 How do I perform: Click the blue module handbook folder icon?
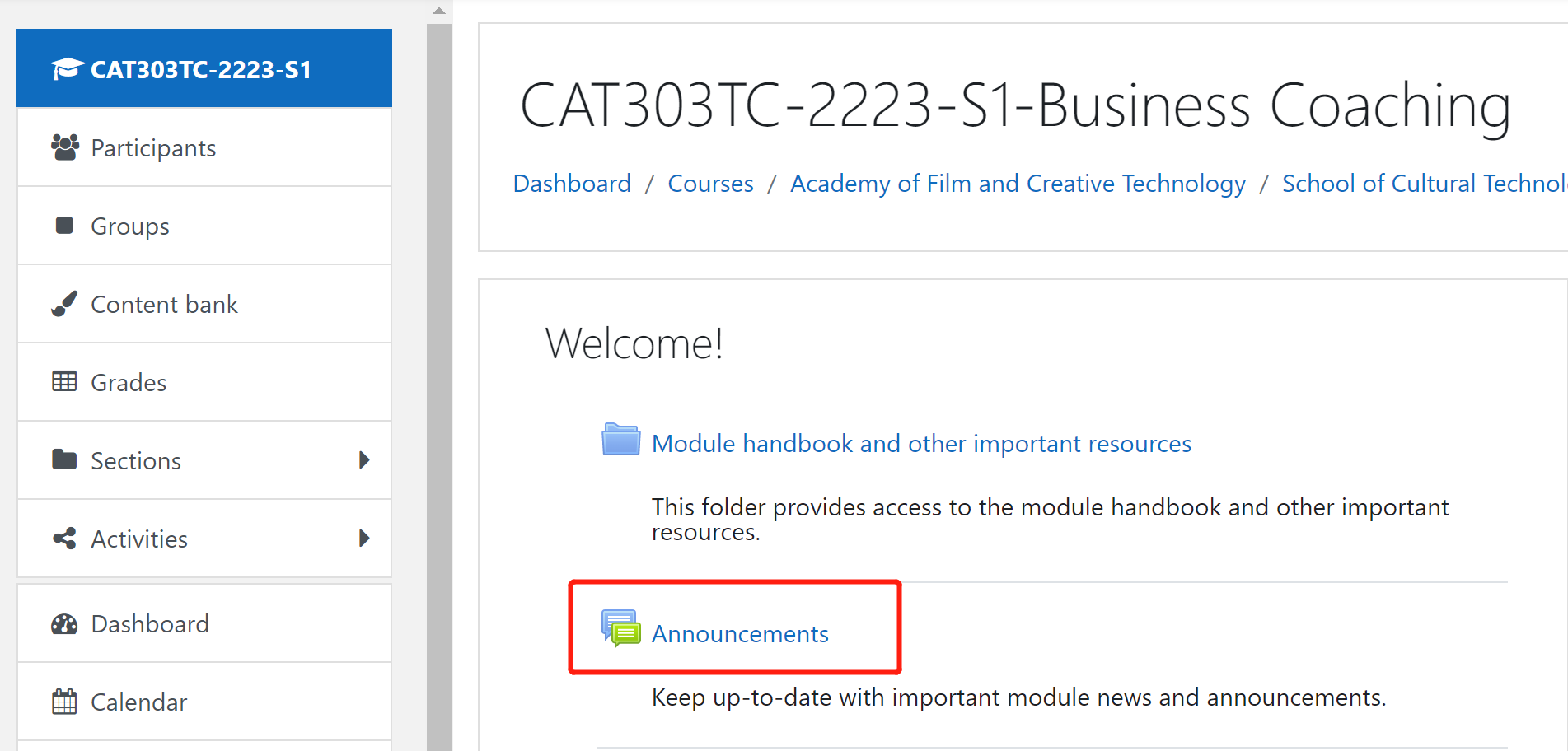(x=620, y=440)
